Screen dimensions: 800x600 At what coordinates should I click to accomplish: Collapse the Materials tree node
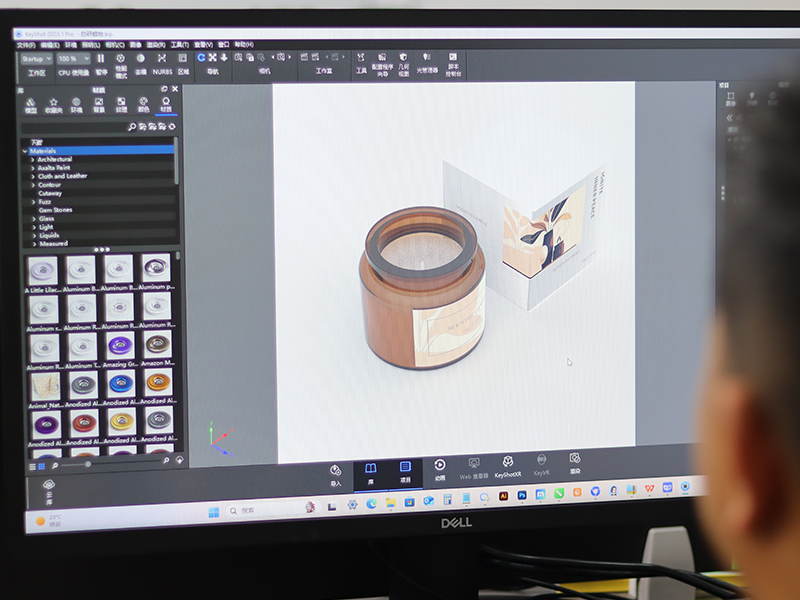pyautogui.click(x=25, y=151)
